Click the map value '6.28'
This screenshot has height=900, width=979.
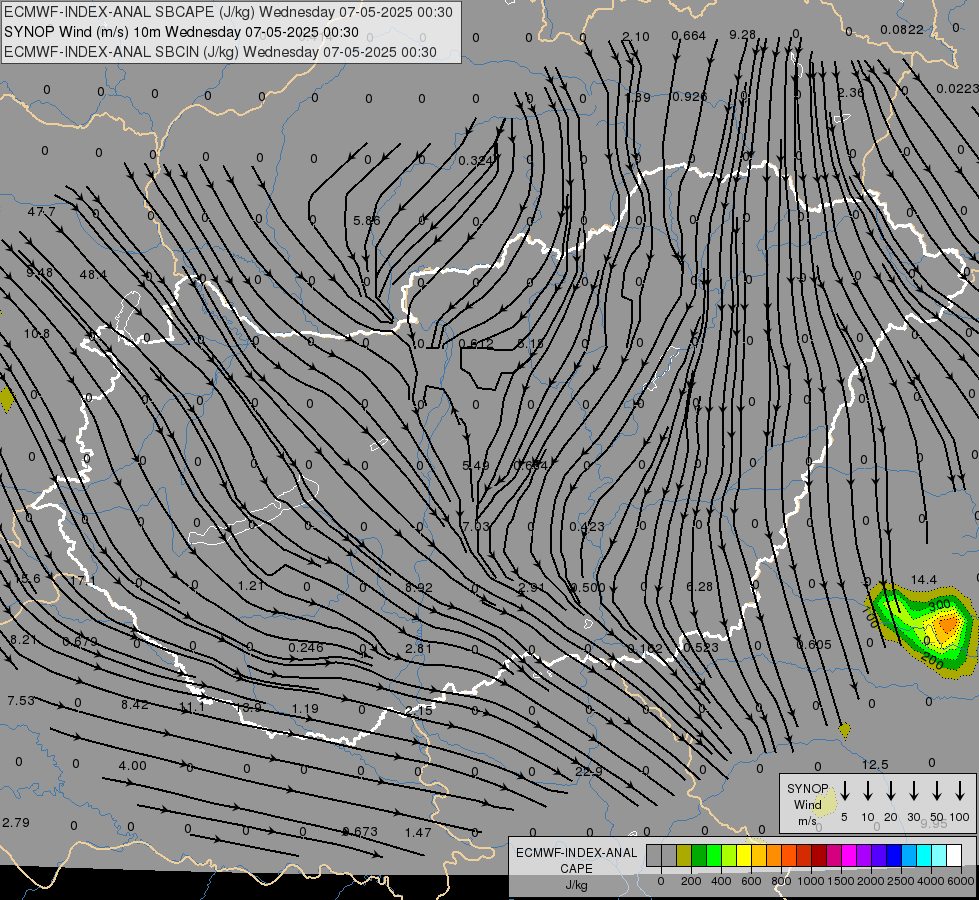pos(699,586)
